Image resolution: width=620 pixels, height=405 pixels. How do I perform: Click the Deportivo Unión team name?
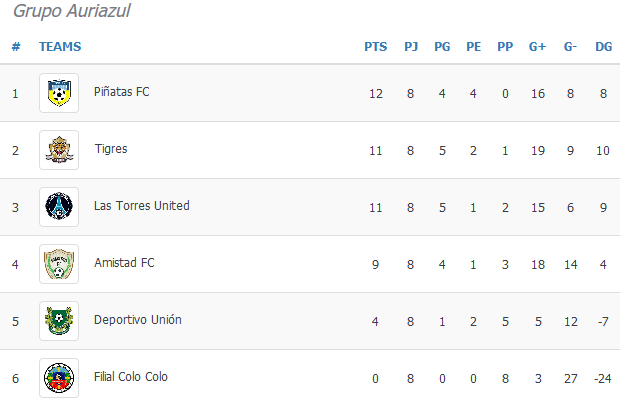coord(138,320)
